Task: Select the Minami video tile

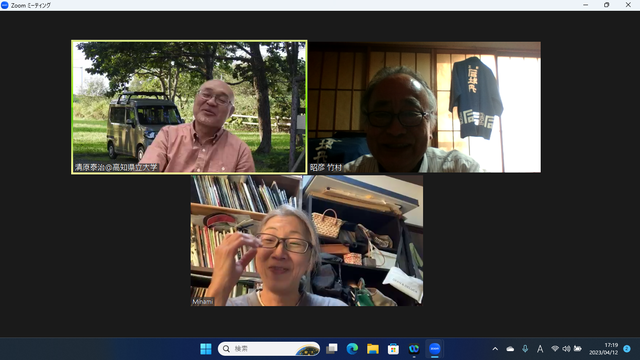Action: [x=307, y=240]
